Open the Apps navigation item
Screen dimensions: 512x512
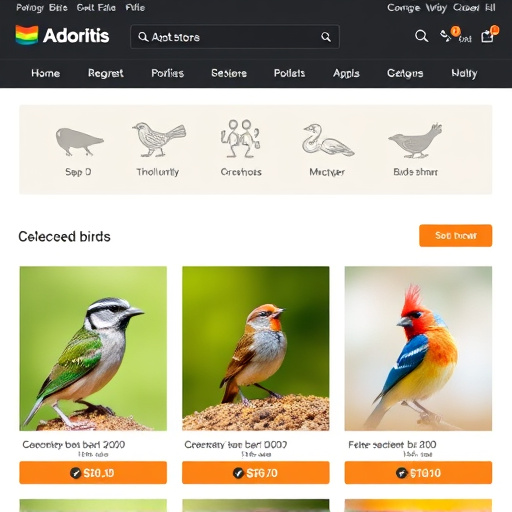coord(346,73)
